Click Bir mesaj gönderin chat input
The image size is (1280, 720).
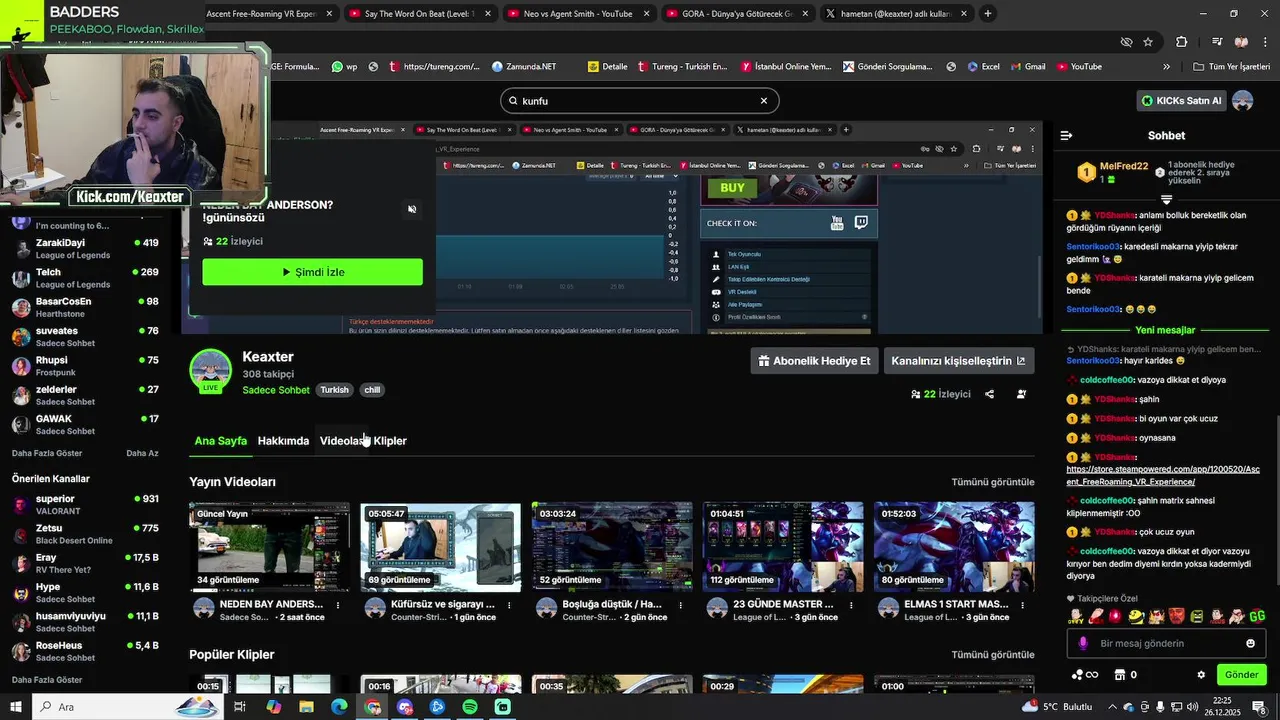[1168, 644]
